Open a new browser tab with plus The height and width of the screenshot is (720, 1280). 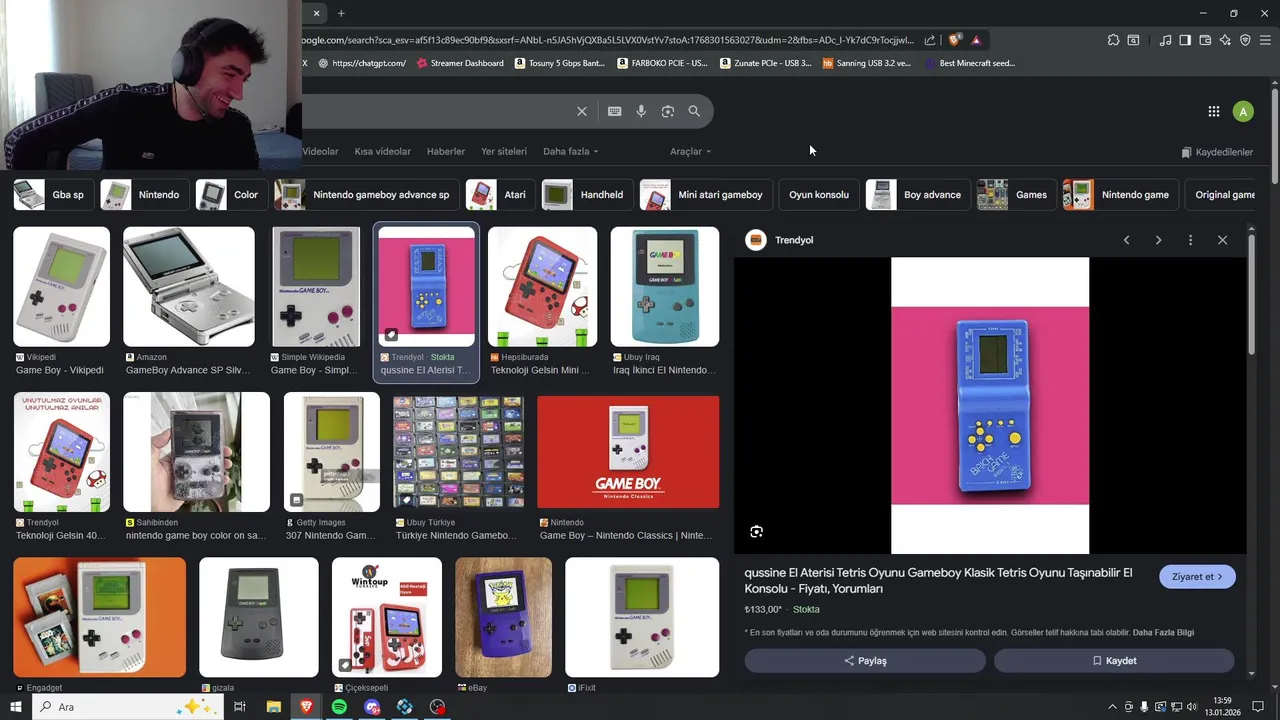pyautogui.click(x=341, y=13)
